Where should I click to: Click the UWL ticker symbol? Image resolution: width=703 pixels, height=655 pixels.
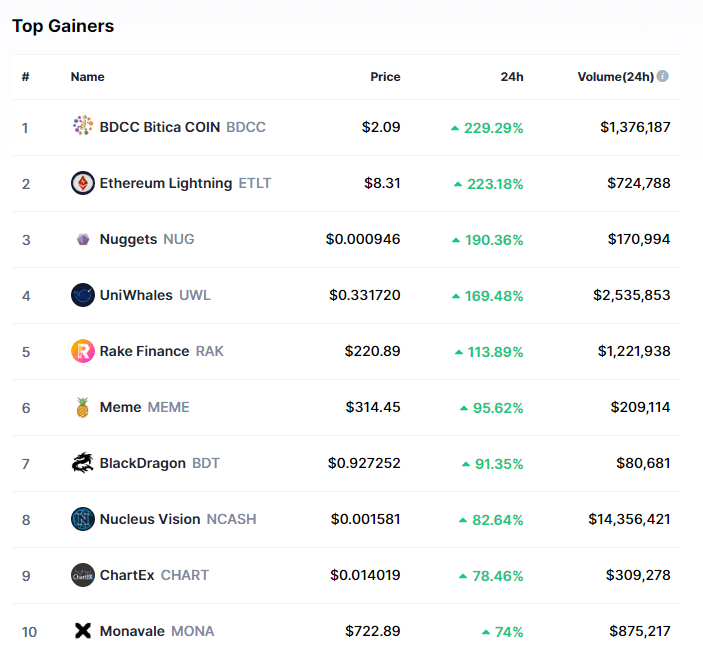click(195, 295)
